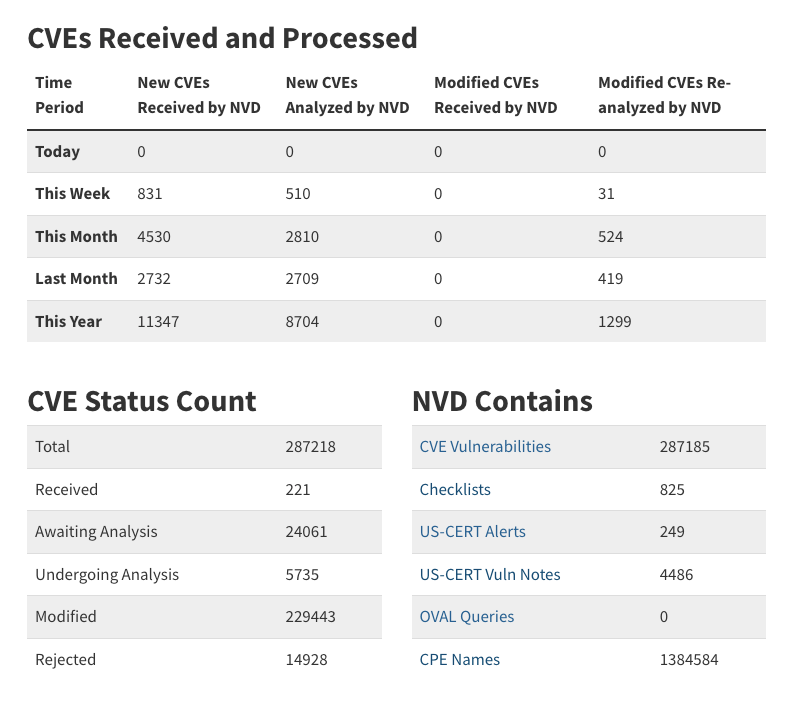The height and width of the screenshot is (701, 796).
Task: Click the CVE Status Count heading
Action: click(x=142, y=401)
